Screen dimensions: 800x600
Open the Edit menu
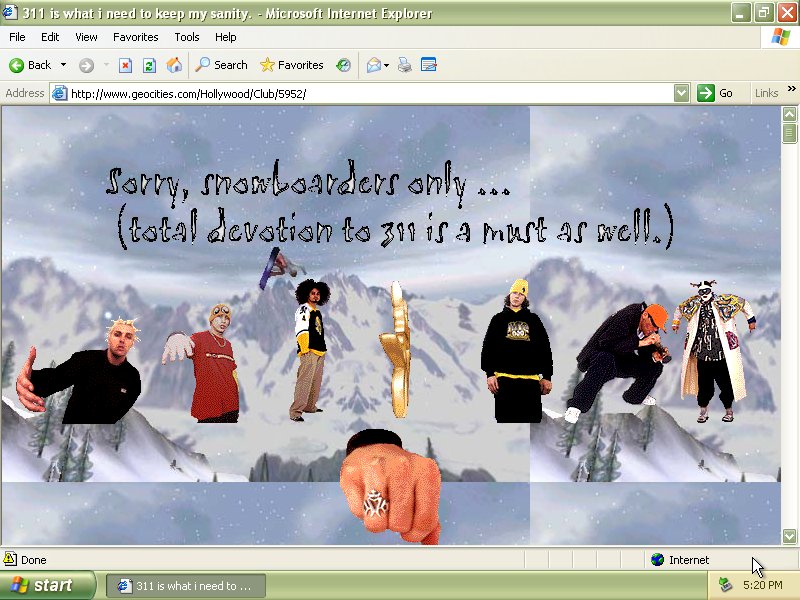point(50,37)
